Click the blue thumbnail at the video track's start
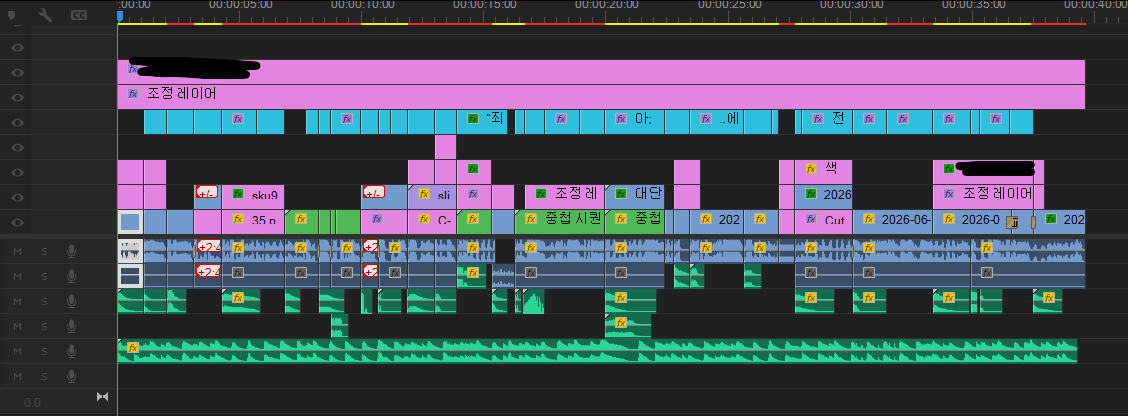The height and width of the screenshot is (416, 1128). pyautogui.click(x=130, y=222)
